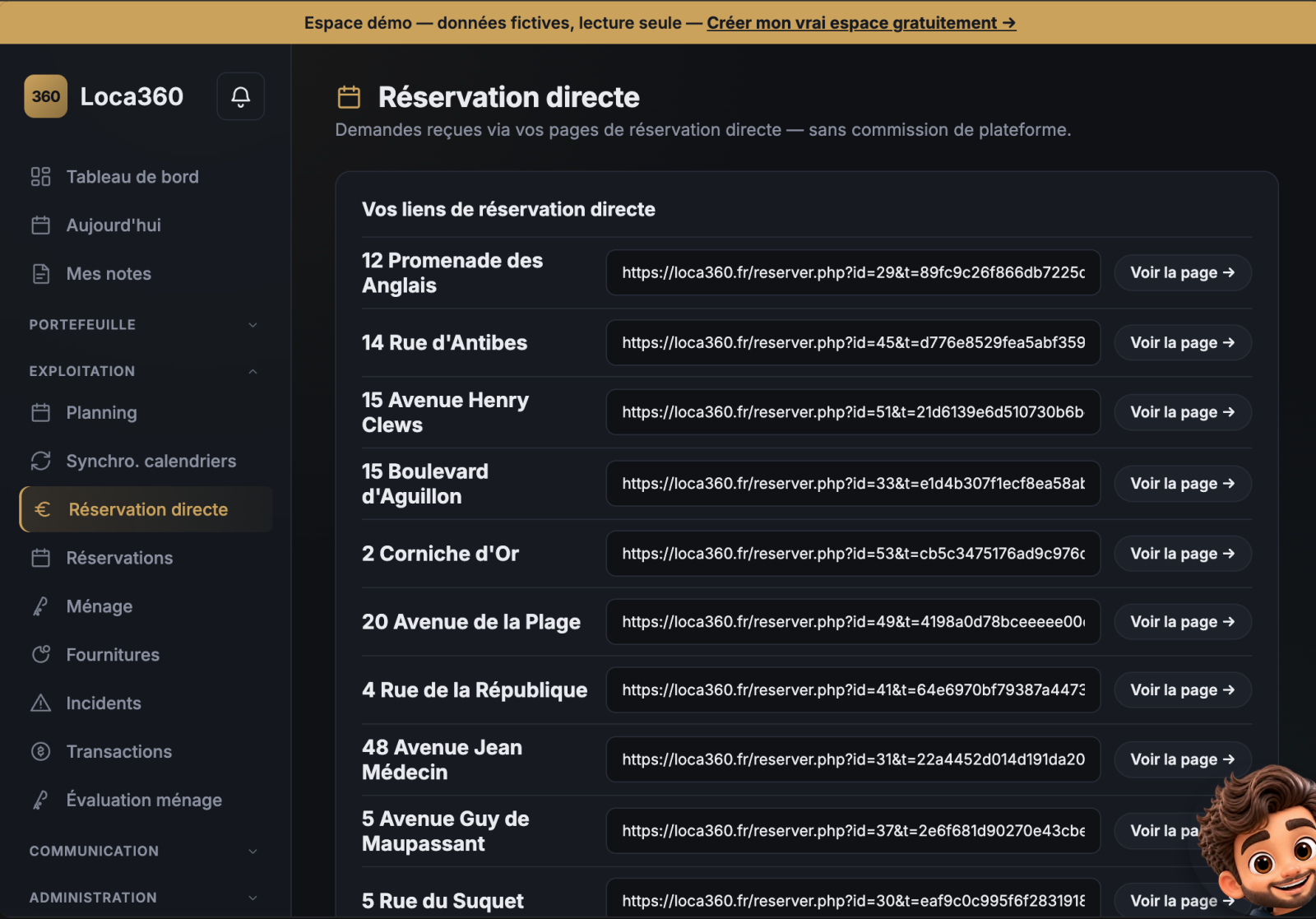Screen dimensions: 1316x919
Task: Click the Planning calendar icon
Action: tap(40, 413)
